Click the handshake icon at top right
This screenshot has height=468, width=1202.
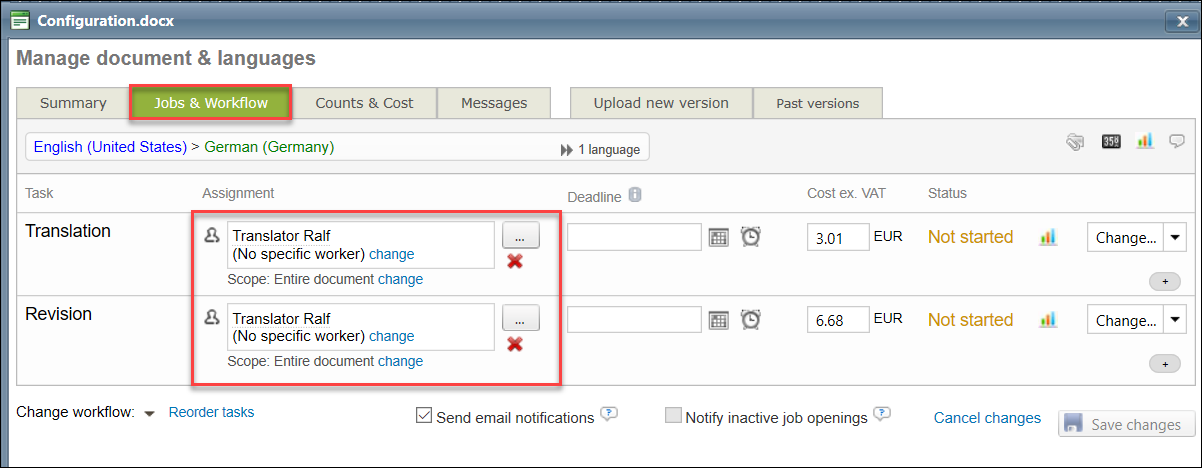point(1075,141)
